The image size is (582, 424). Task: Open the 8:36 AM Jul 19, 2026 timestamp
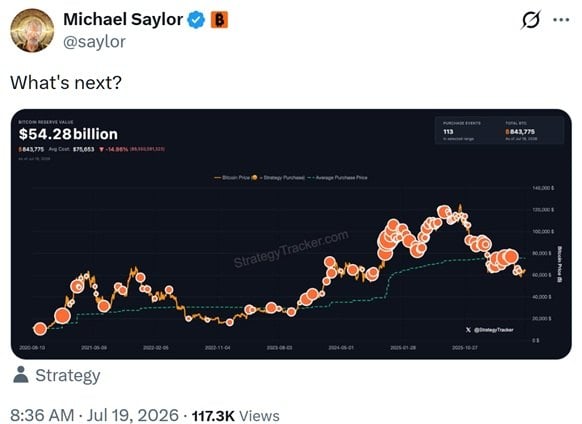point(94,415)
